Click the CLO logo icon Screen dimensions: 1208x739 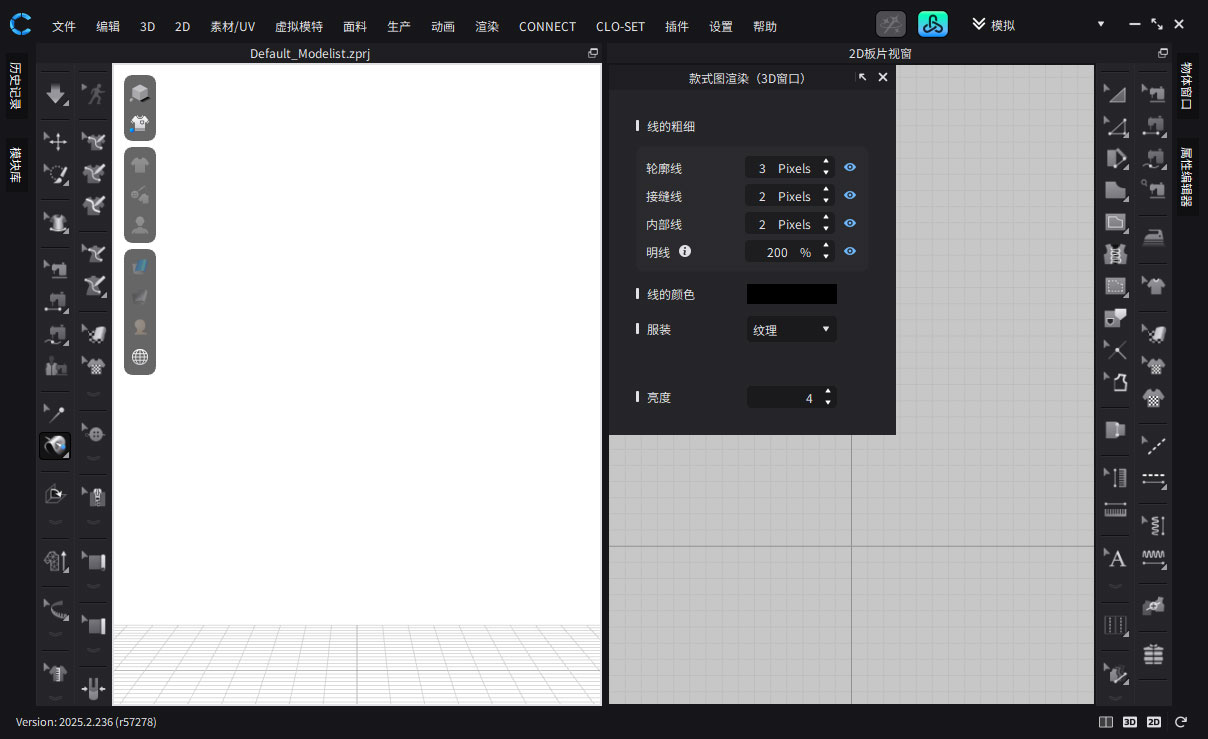[21, 24]
